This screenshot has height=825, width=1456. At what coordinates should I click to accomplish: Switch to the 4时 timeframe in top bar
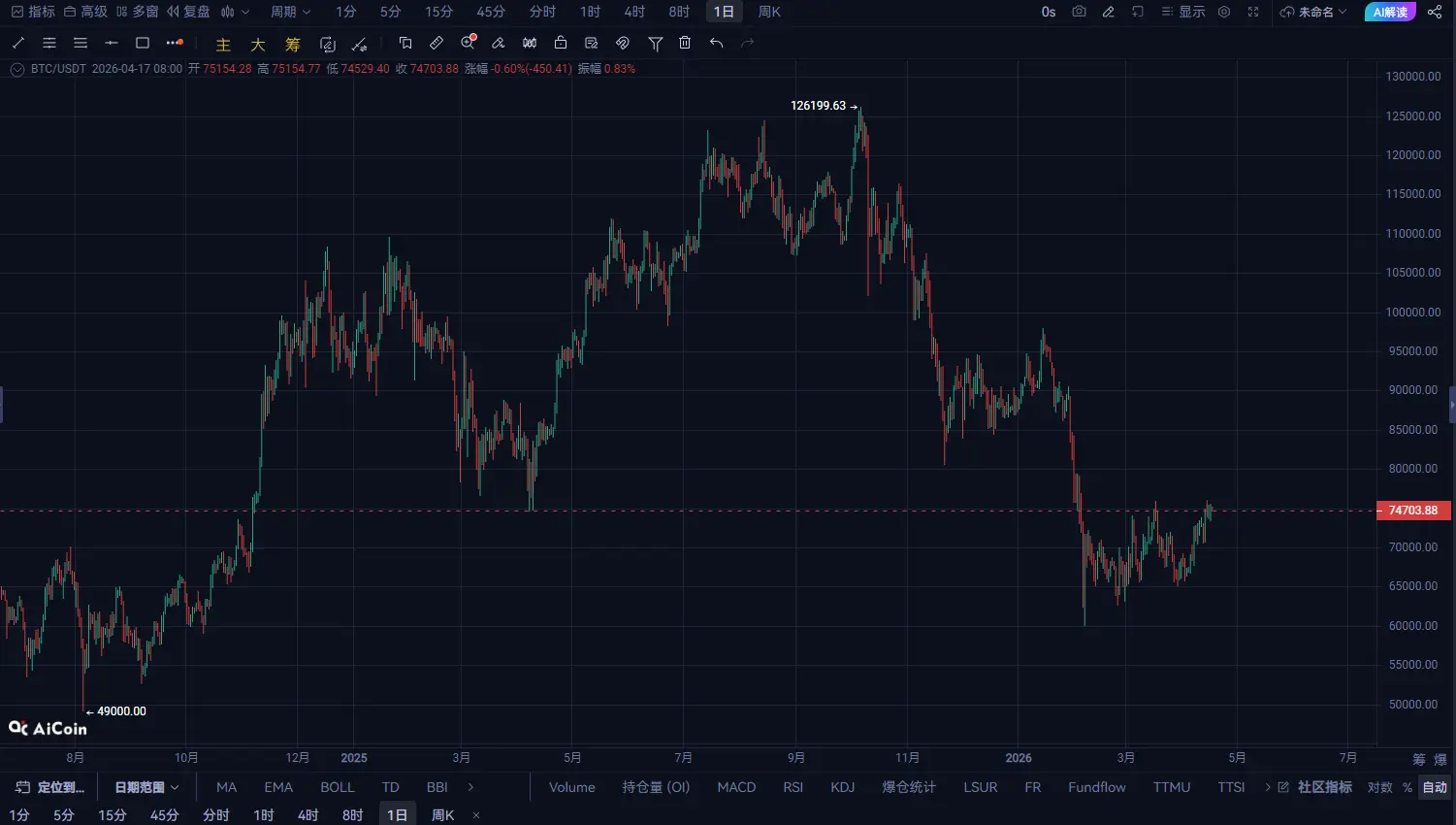click(634, 12)
